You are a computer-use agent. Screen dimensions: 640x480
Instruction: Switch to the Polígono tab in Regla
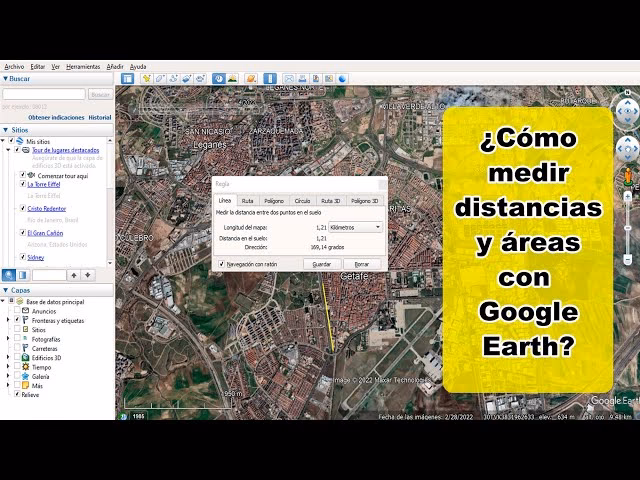click(274, 201)
